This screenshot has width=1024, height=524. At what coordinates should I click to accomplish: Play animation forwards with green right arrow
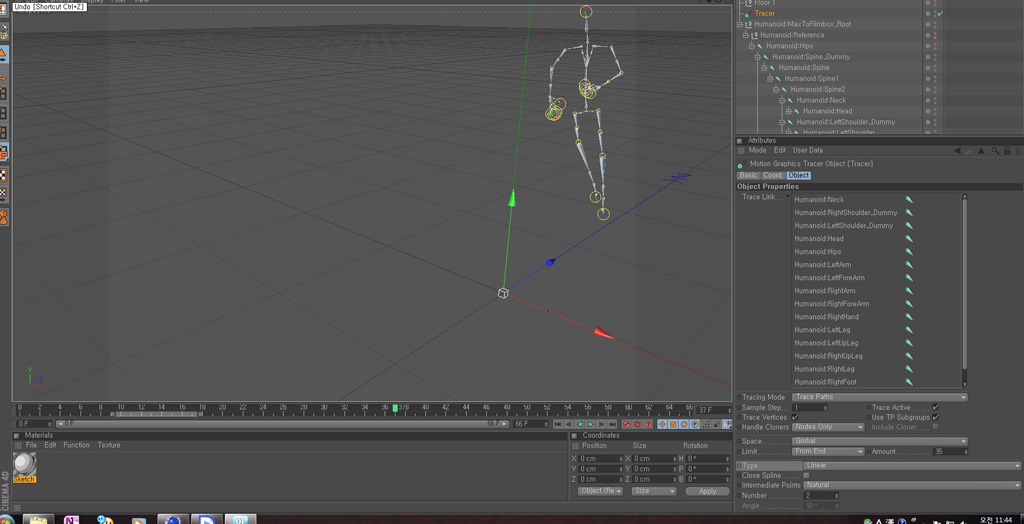[590, 424]
